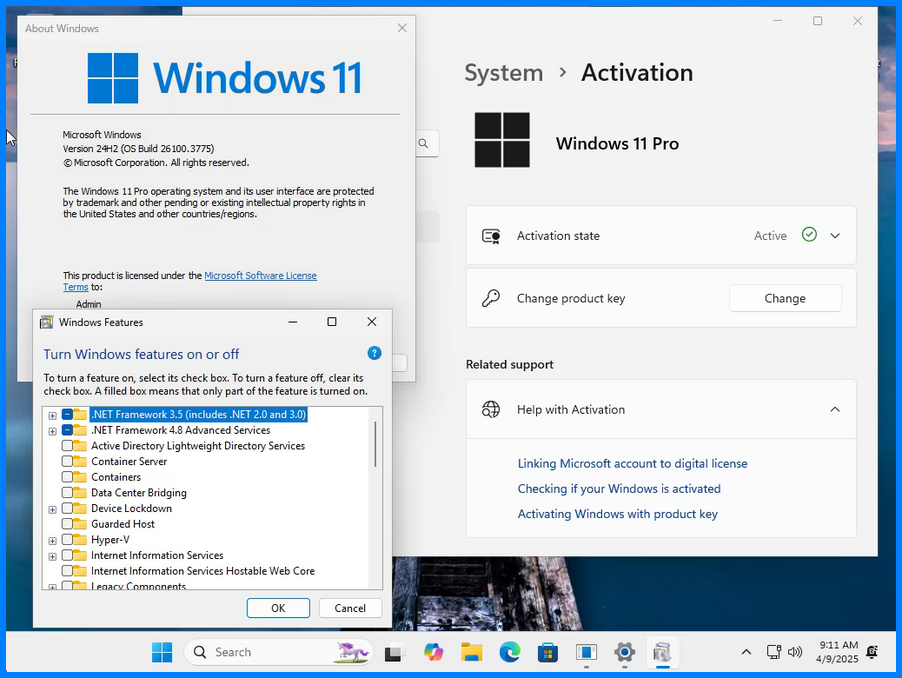The width and height of the screenshot is (902, 678).
Task: Select the Data Center Bridging label
Action: [x=139, y=493]
